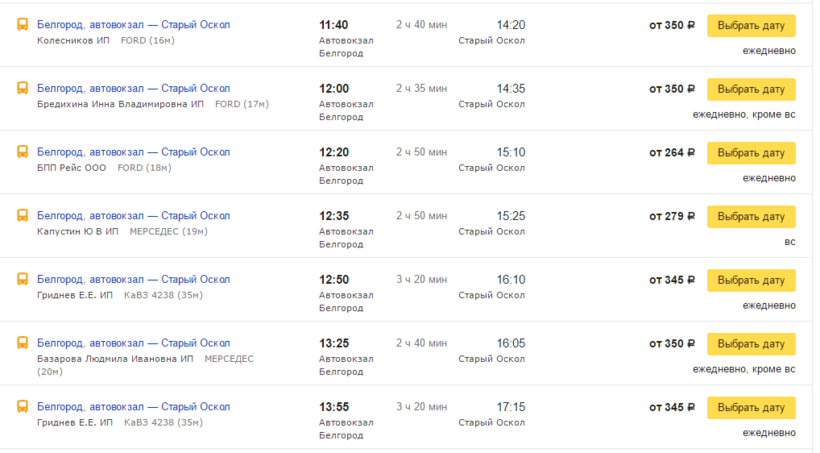
Task: Pick date for the 13:55 departure
Action: 751,408
